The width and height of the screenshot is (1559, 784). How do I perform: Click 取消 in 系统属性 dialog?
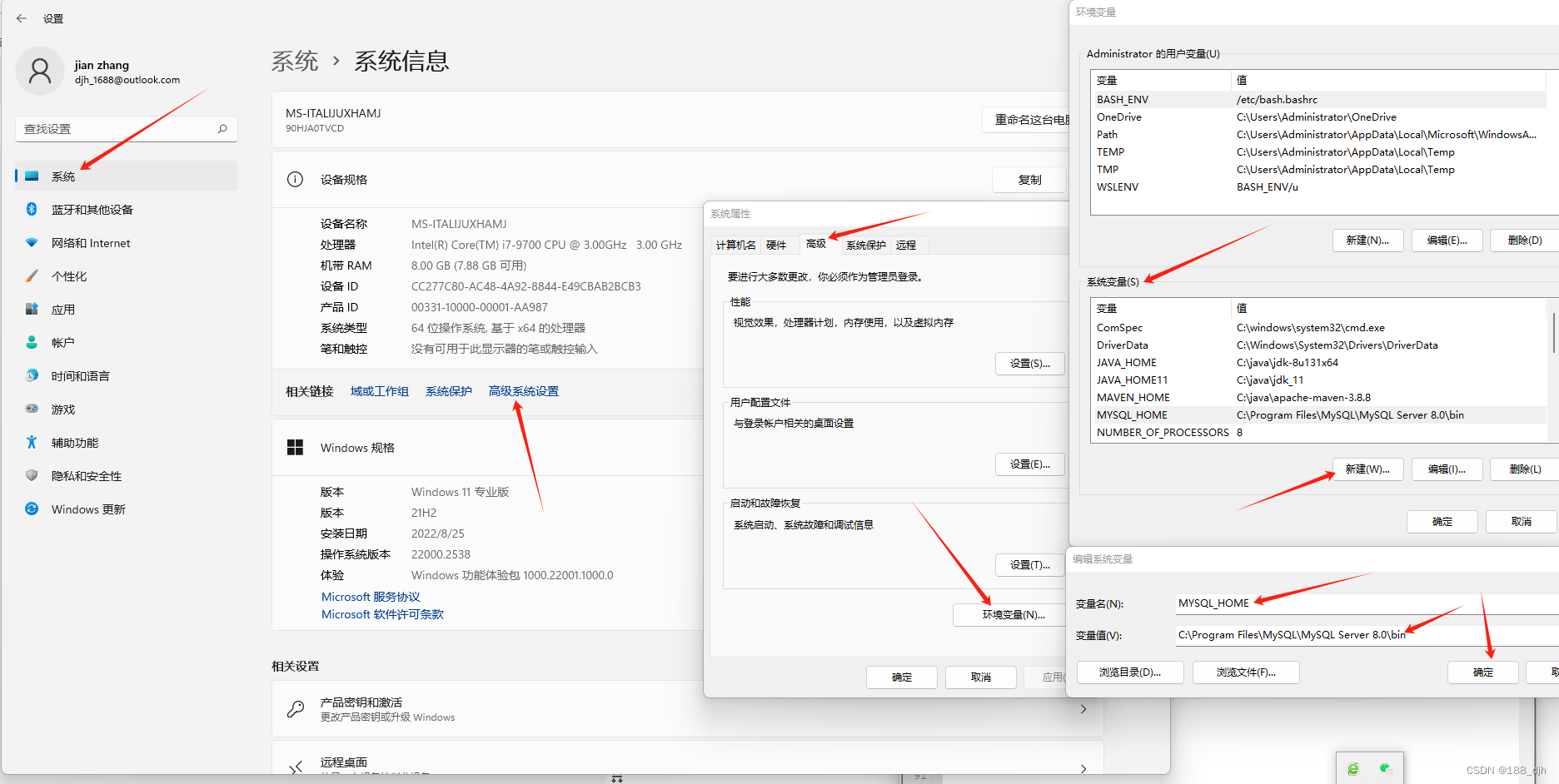981,677
